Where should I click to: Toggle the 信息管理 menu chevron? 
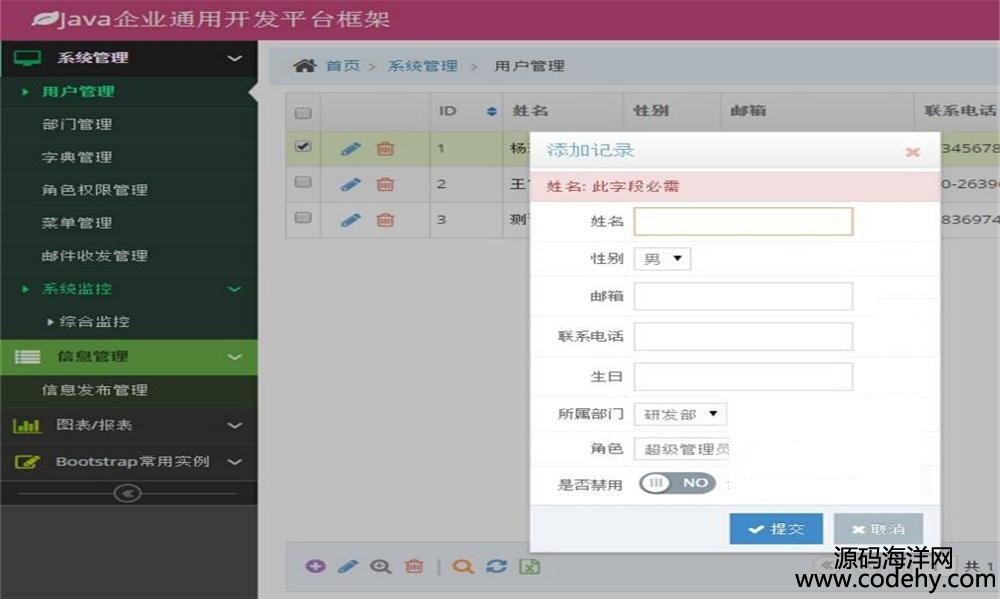(x=235, y=357)
